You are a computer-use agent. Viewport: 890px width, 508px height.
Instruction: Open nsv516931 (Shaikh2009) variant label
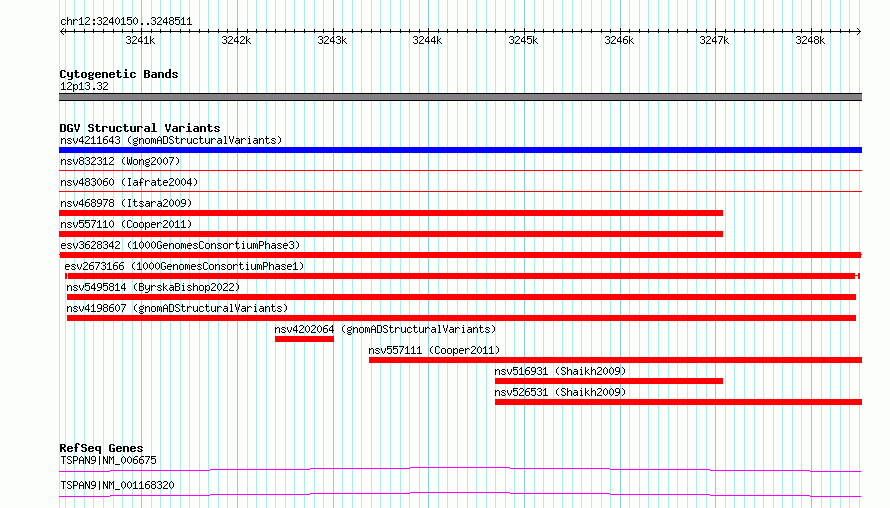[560, 371]
